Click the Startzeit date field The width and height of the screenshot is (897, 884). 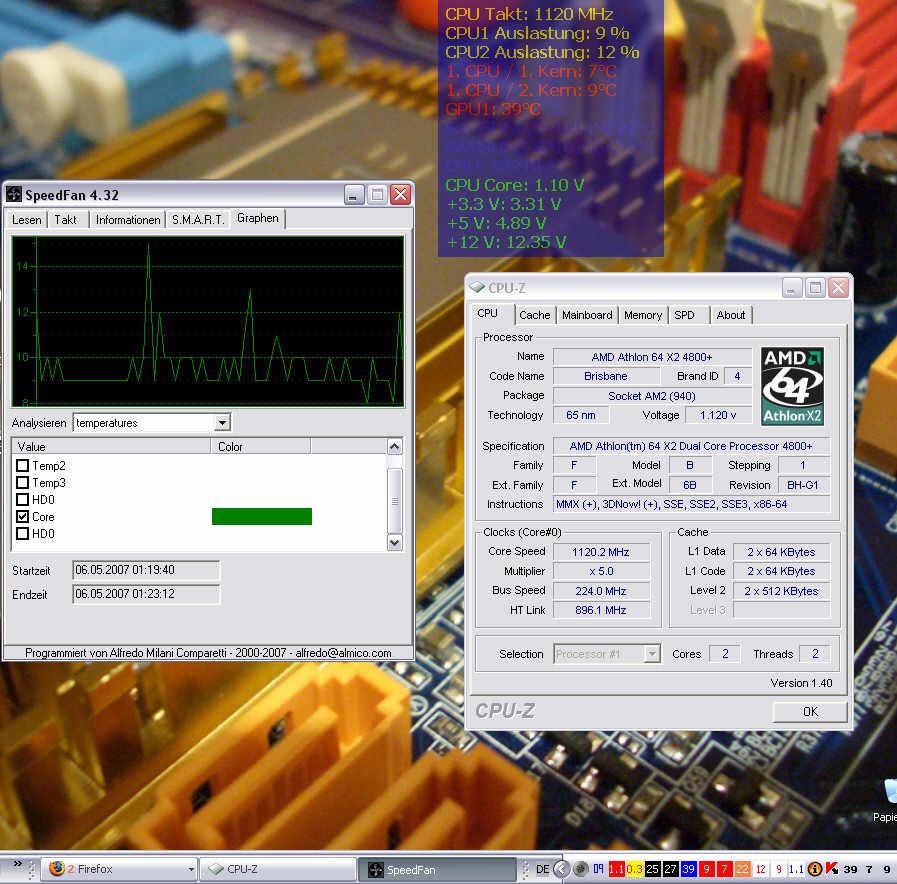pos(146,570)
